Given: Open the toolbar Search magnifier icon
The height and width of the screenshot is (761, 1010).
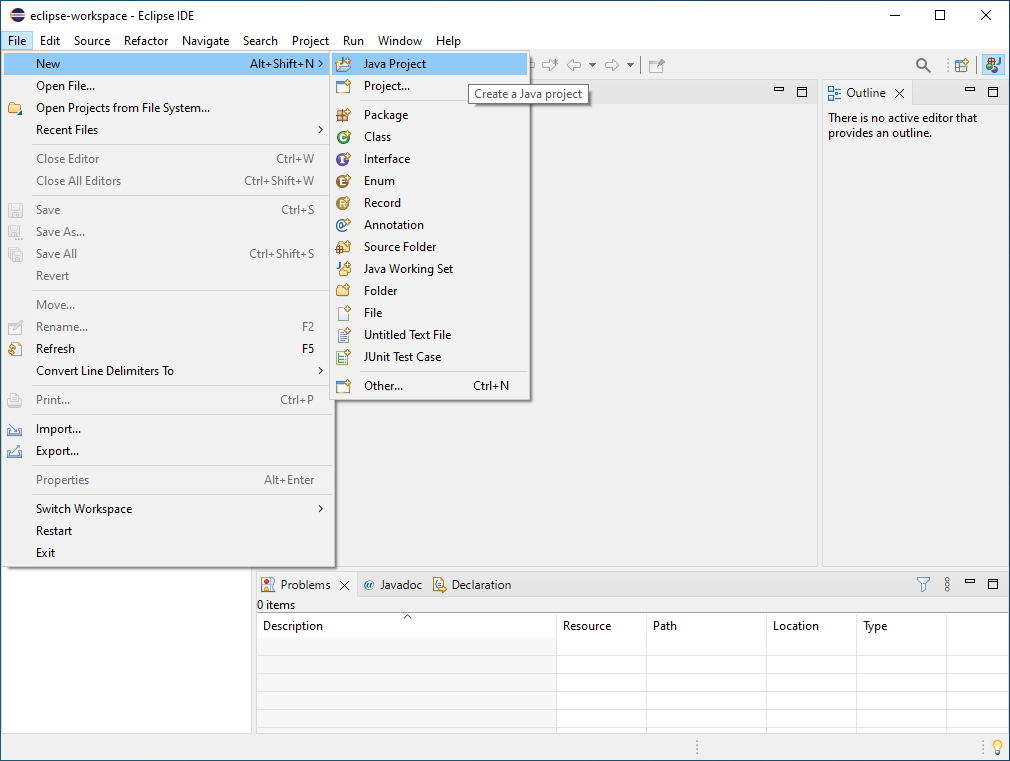Looking at the screenshot, I should [x=923, y=65].
